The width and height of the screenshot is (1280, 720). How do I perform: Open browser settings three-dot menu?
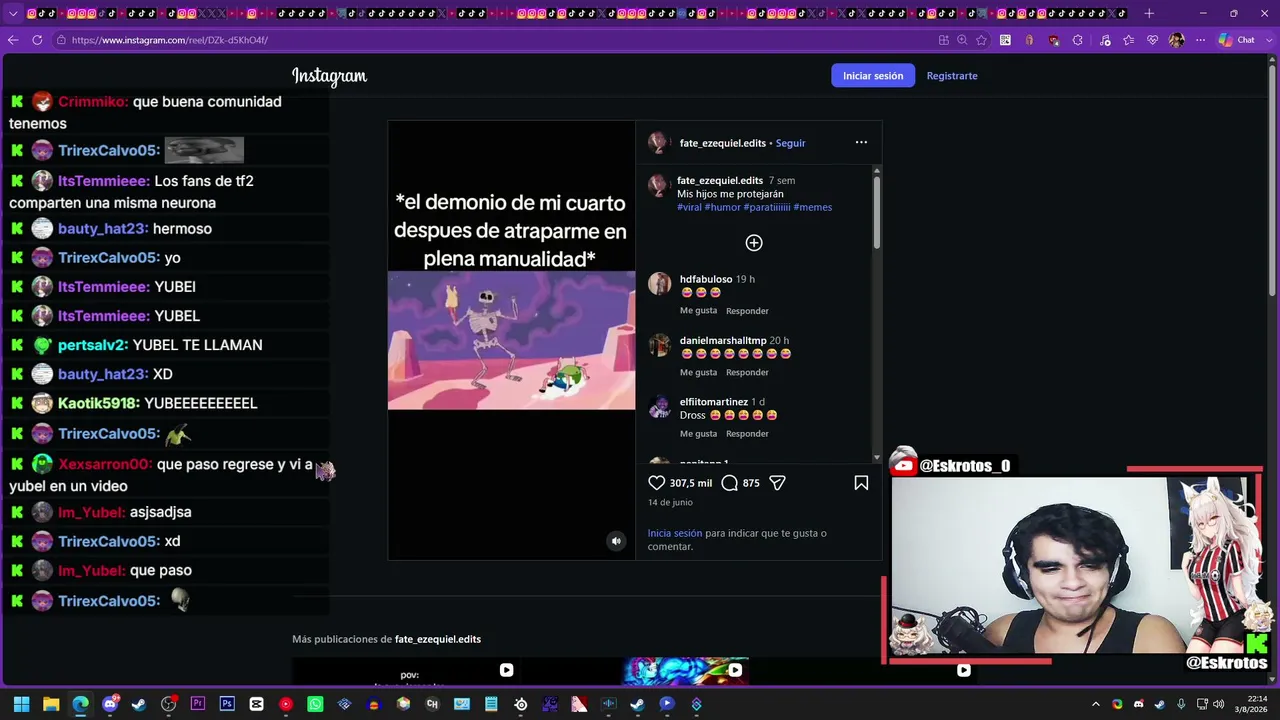[1200, 40]
